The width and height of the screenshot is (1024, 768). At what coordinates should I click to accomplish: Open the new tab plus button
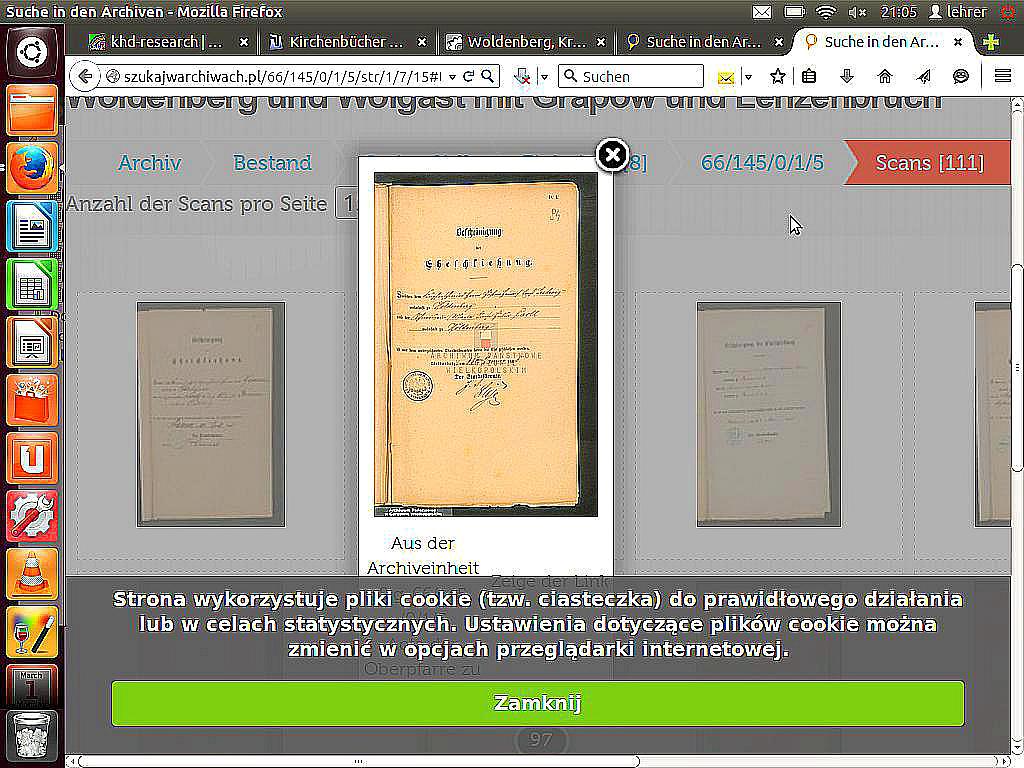tap(990, 42)
